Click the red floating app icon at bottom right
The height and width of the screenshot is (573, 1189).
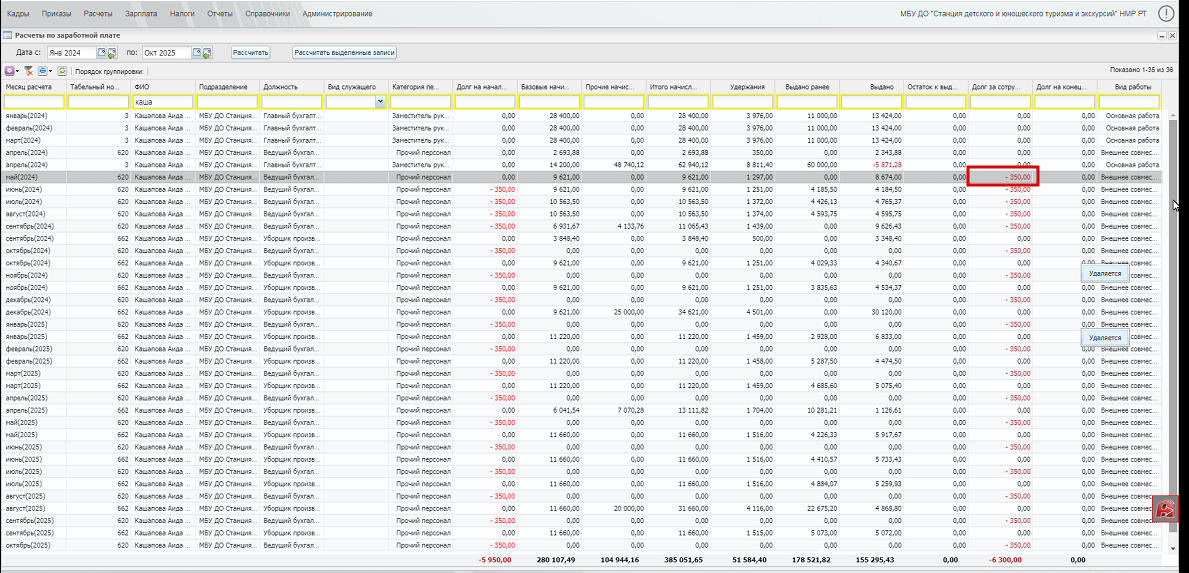click(x=1165, y=509)
